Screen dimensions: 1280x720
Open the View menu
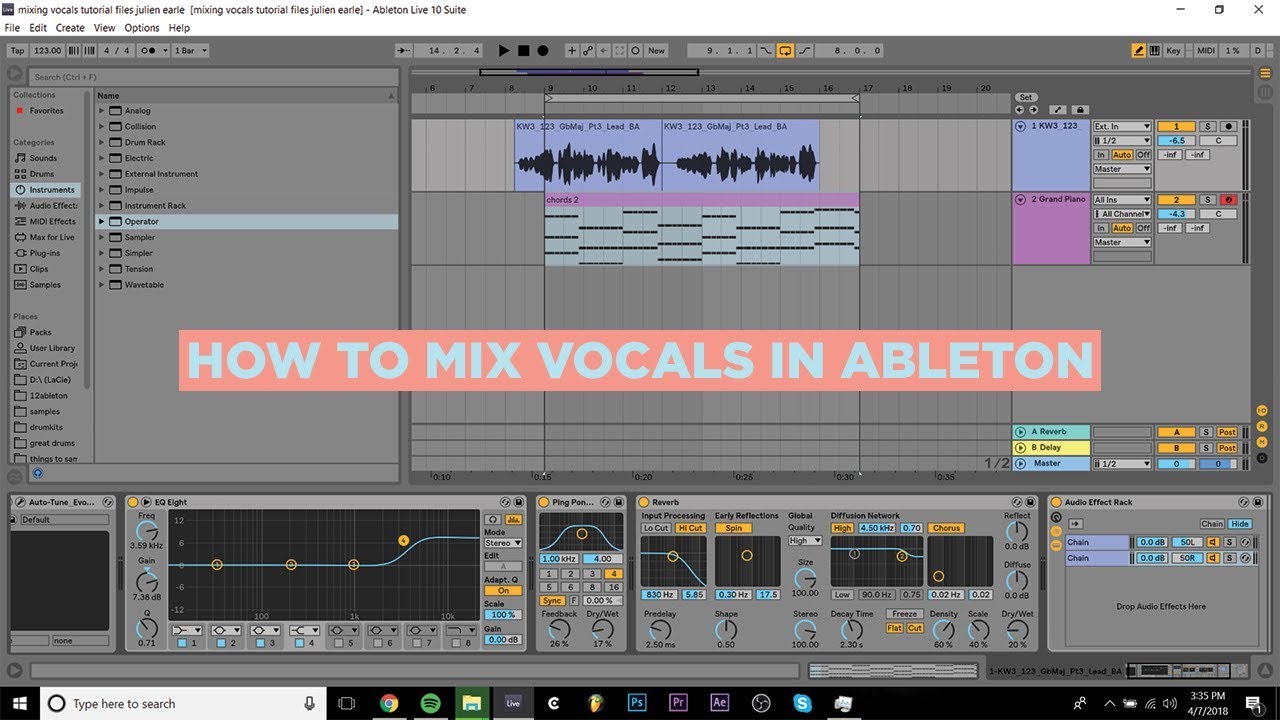[104, 28]
